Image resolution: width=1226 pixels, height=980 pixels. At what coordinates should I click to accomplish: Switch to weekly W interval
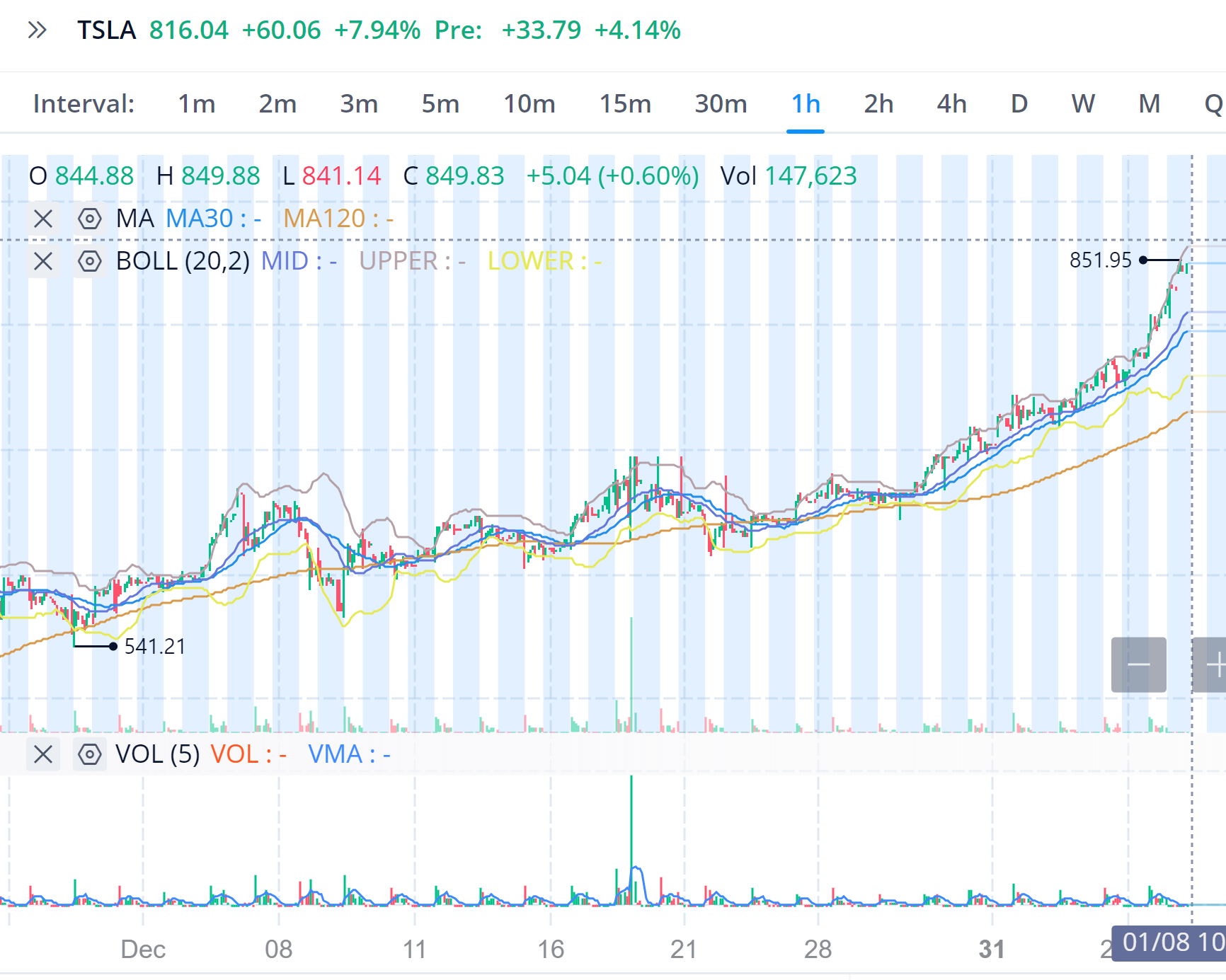pos(1083,104)
